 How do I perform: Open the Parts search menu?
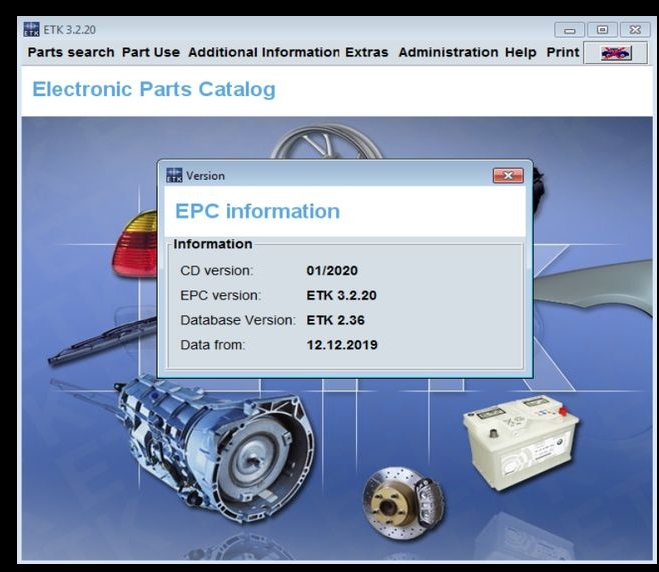pyautogui.click(x=71, y=53)
